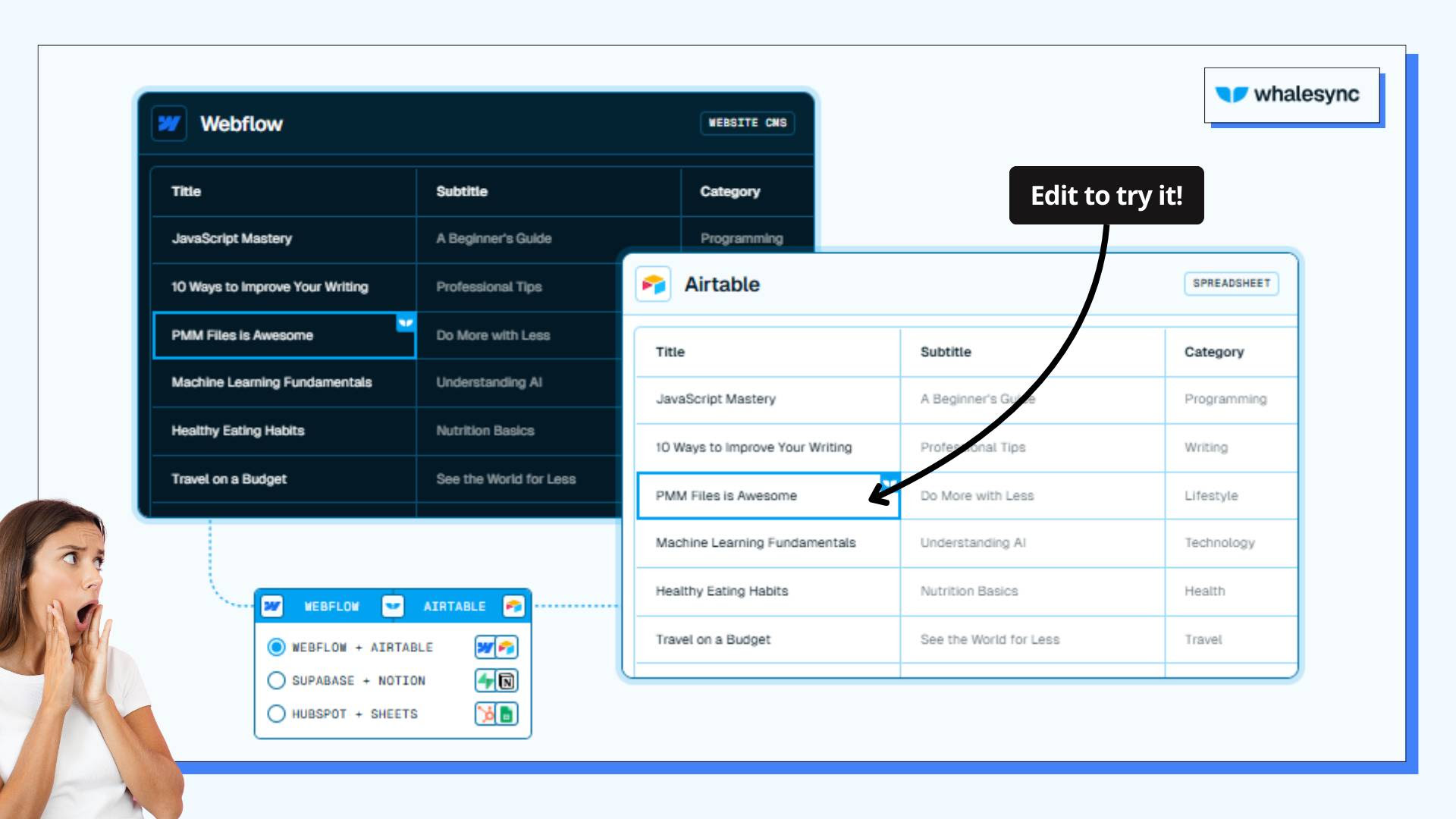Click the SPREADSHEET badge on the Airtable panel

pos(1231,284)
